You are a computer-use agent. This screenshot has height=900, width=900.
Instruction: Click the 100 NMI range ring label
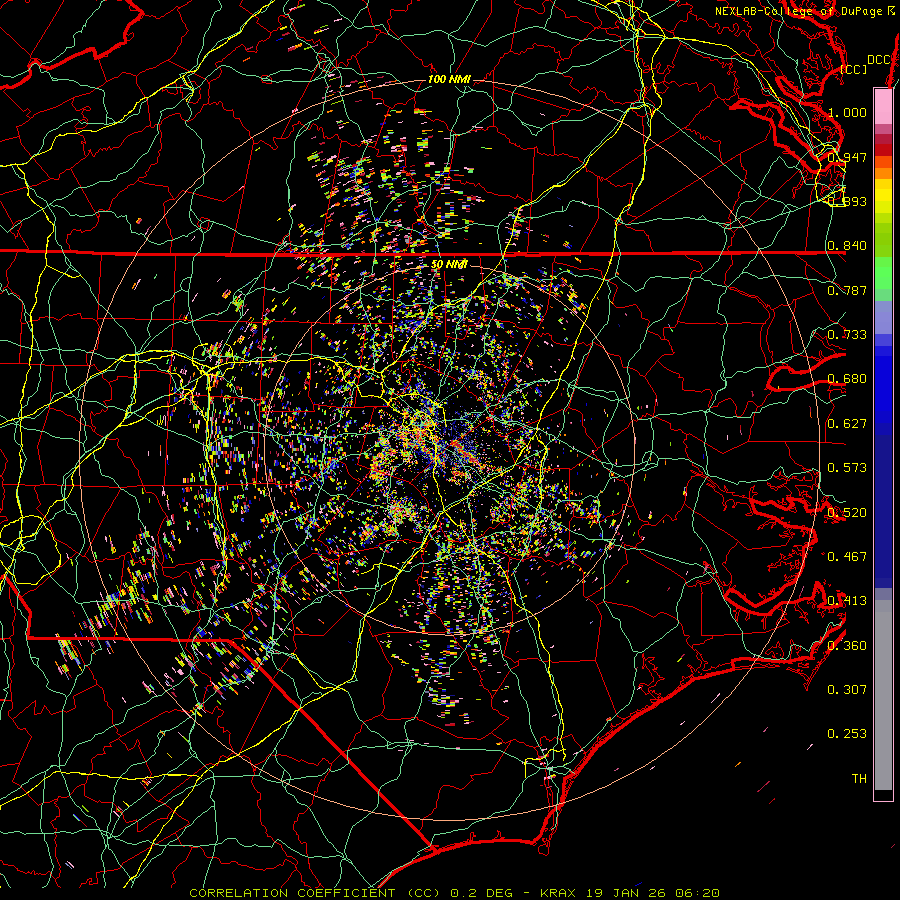449,79
